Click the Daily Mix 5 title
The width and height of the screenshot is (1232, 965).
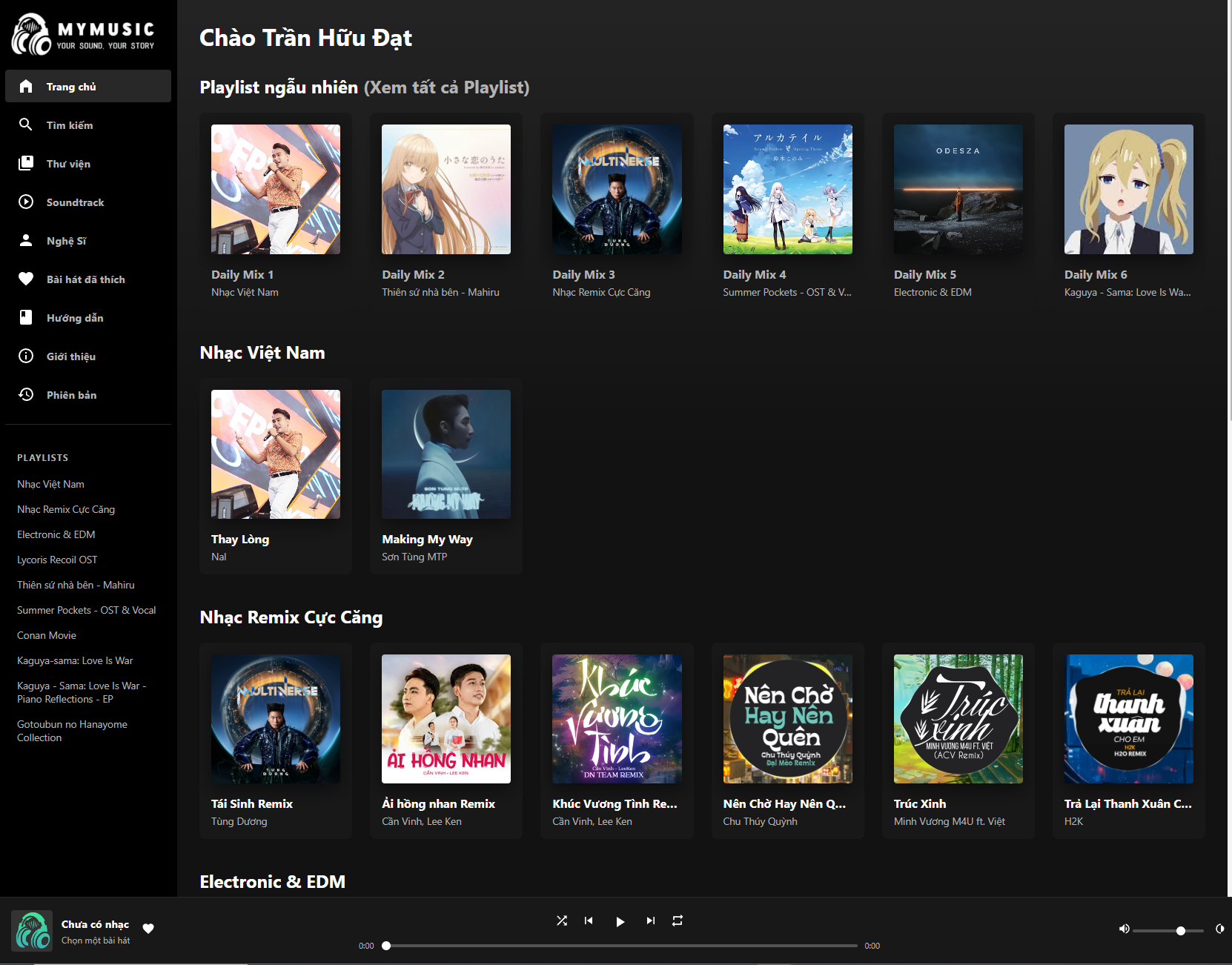point(925,274)
